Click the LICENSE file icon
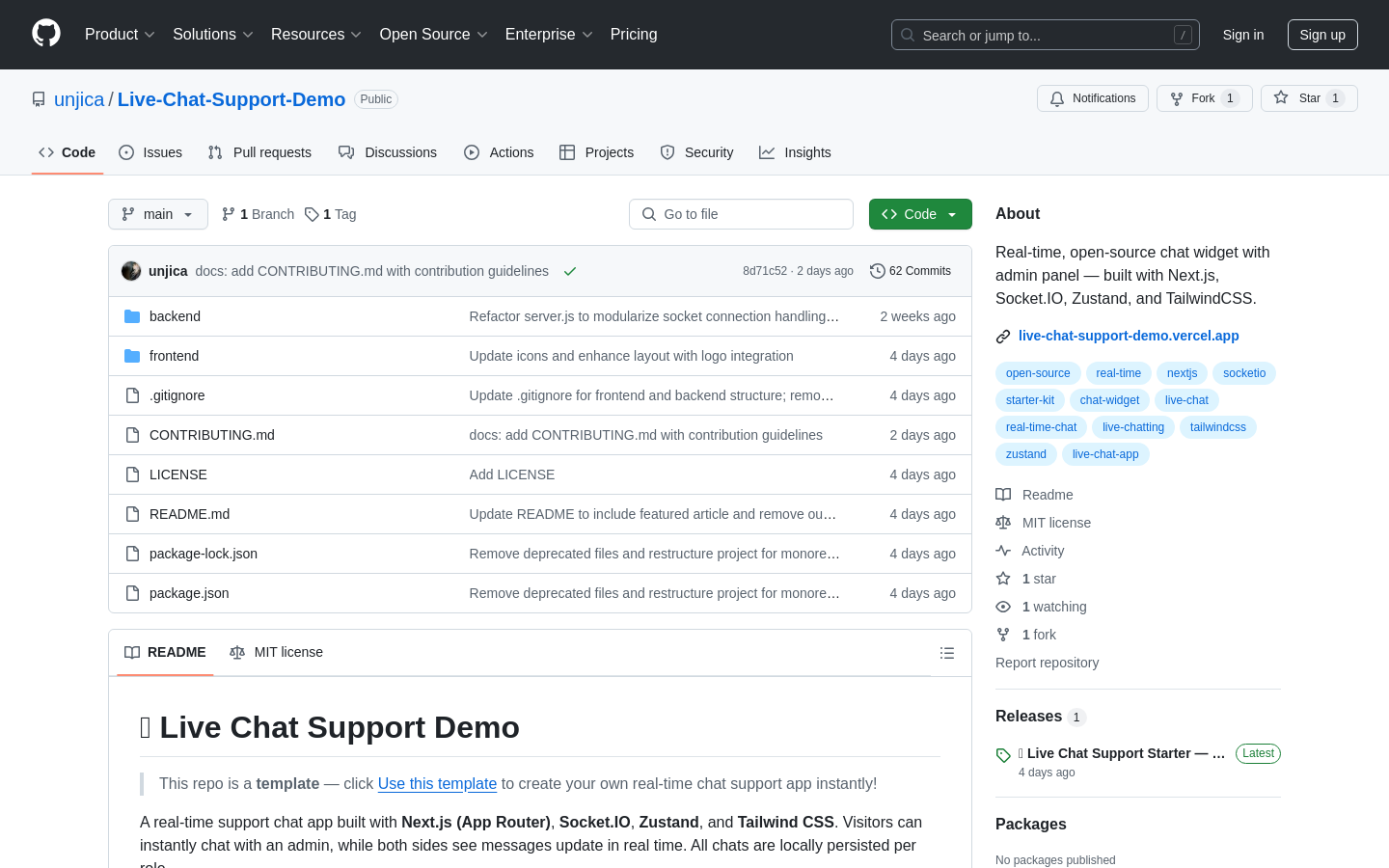The image size is (1389, 868). coord(132,475)
